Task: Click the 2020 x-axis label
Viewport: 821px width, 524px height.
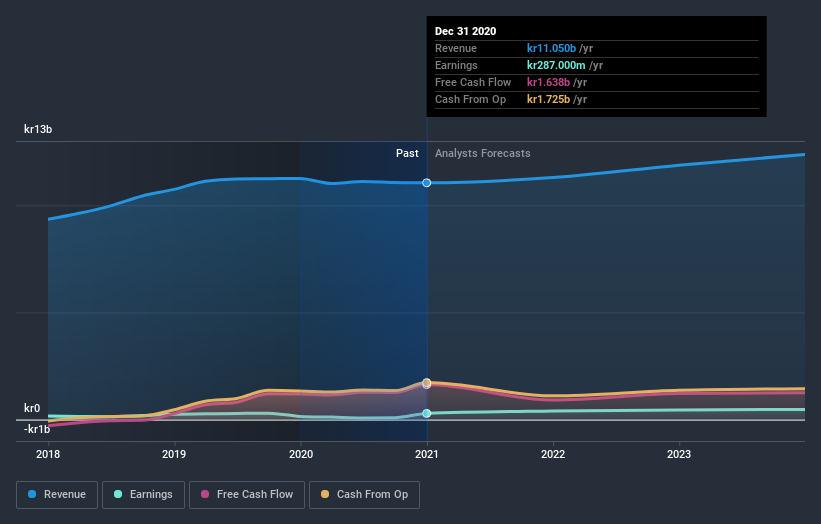Action: 301,454
